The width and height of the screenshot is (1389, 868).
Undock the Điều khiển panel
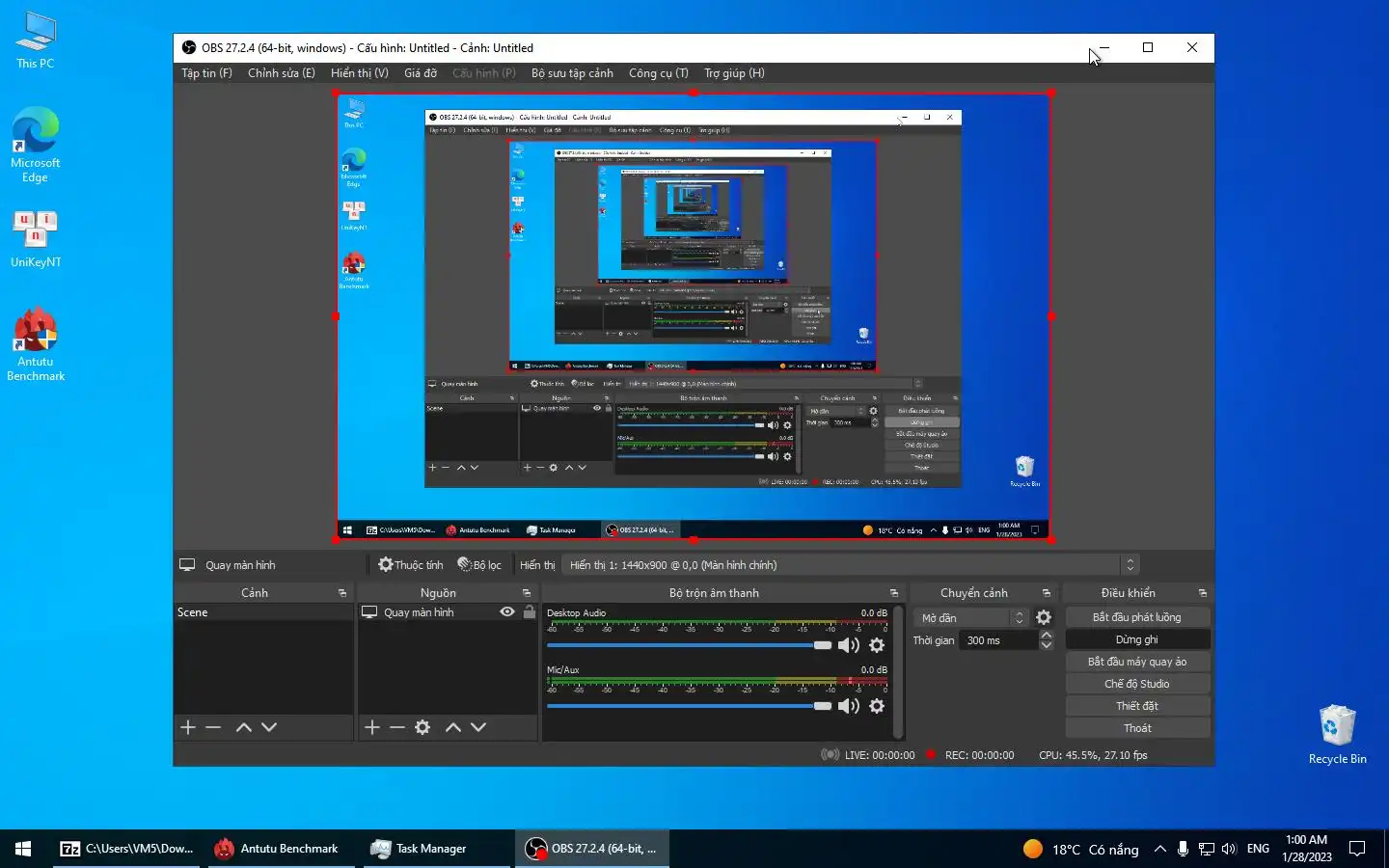pos(1203,593)
